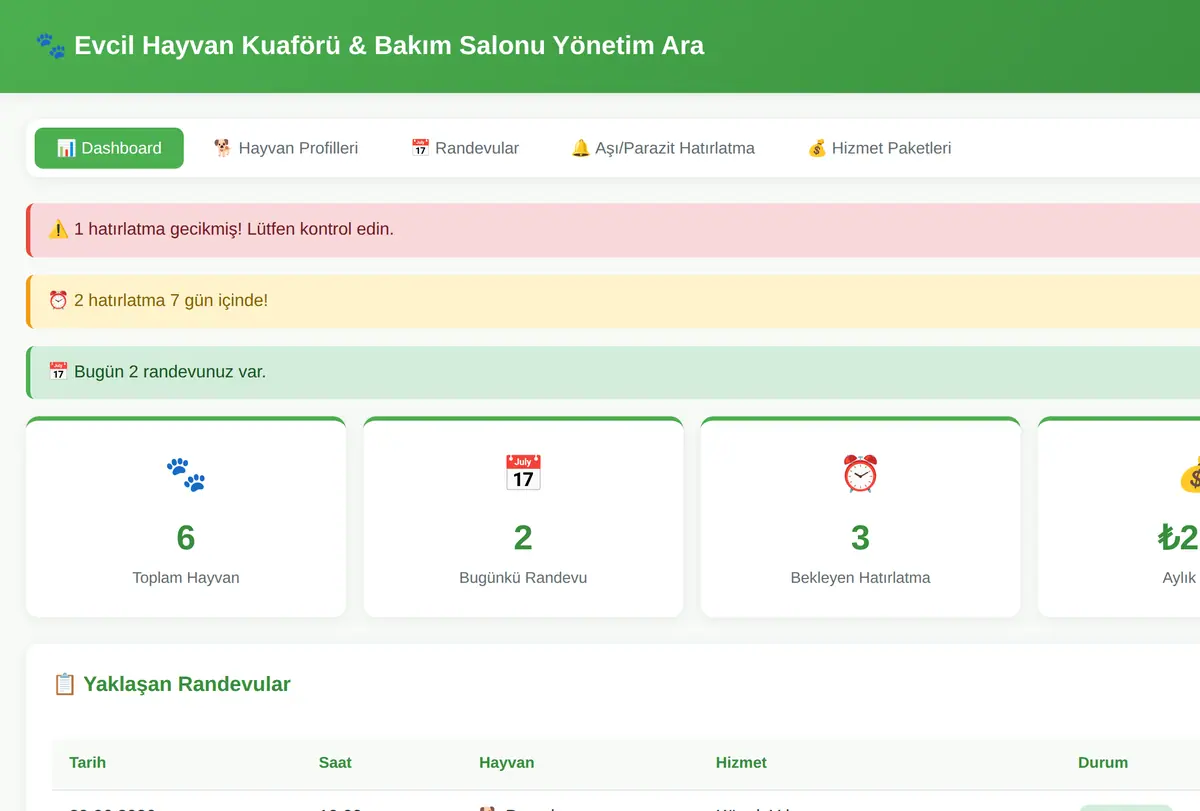Click the Bugünkü Randevu value 2
This screenshot has height=811, width=1200.
point(523,538)
